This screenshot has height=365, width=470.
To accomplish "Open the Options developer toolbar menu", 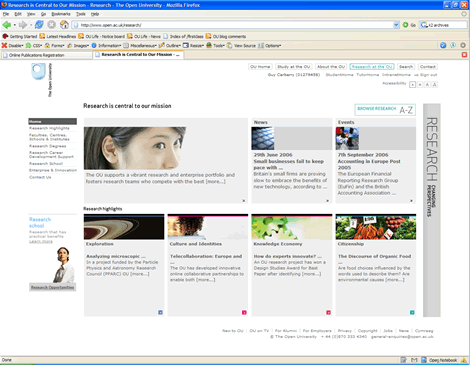I will (x=270, y=45).
